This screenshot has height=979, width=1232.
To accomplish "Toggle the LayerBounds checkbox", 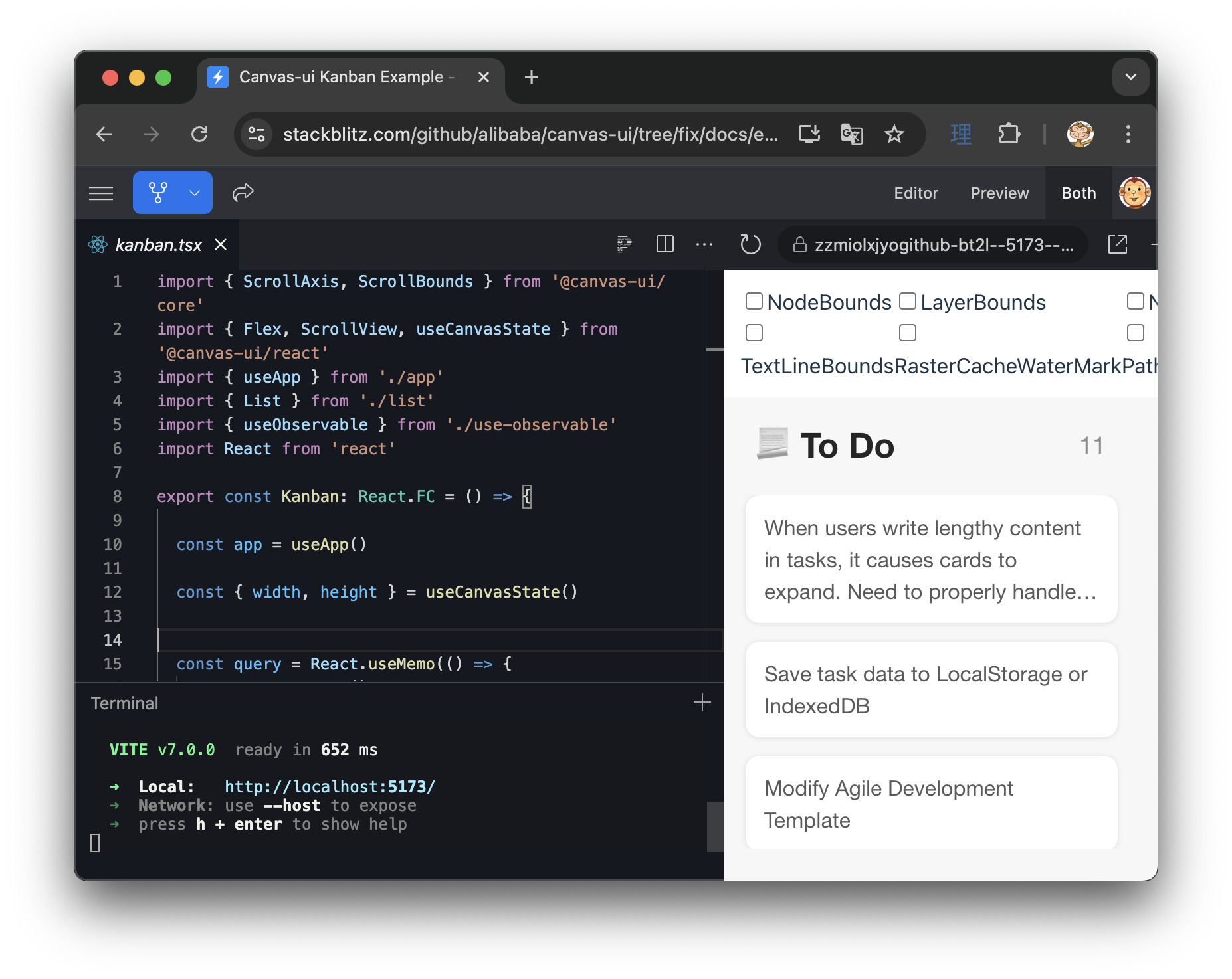I will coord(907,302).
